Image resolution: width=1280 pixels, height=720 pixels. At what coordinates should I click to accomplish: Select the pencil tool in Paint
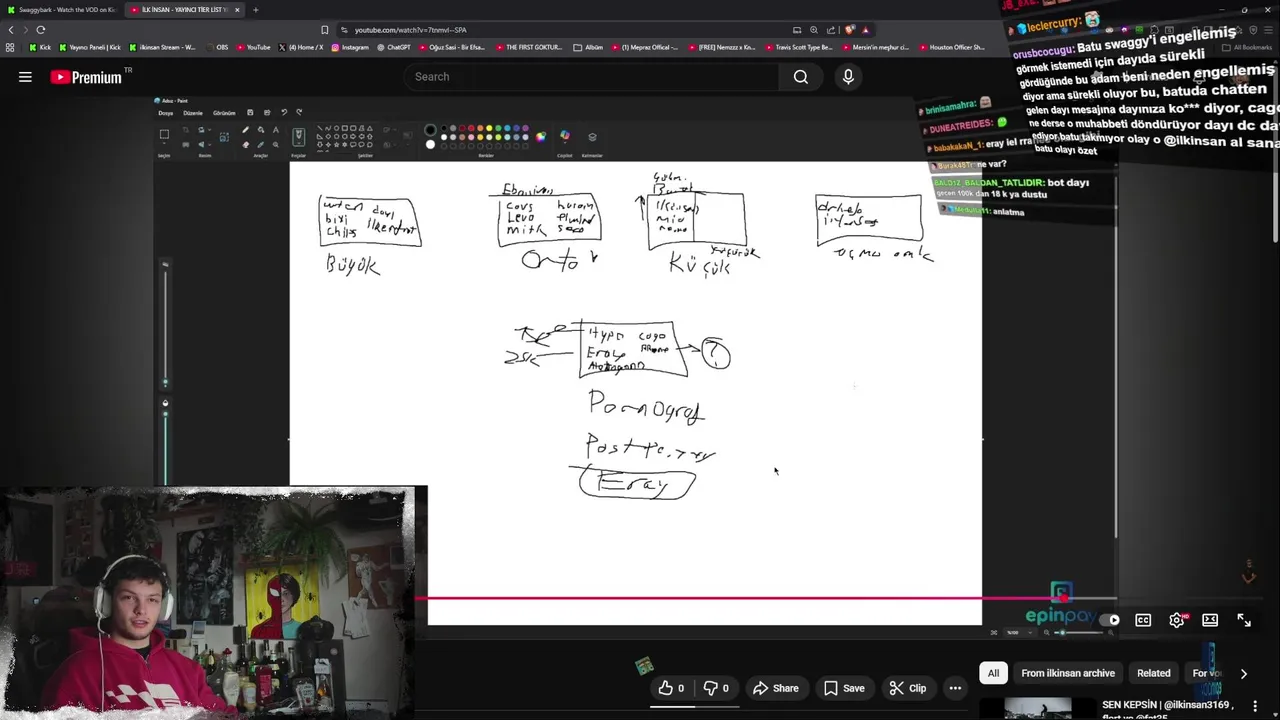(x=245, y=130)
